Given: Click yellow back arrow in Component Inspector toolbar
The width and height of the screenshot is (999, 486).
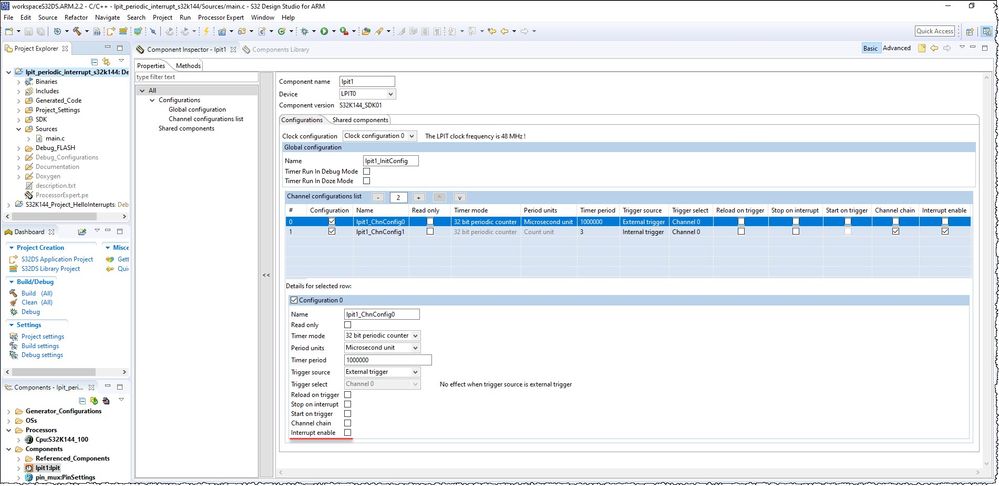Looking at the screenshot, I should click(934, 48).
